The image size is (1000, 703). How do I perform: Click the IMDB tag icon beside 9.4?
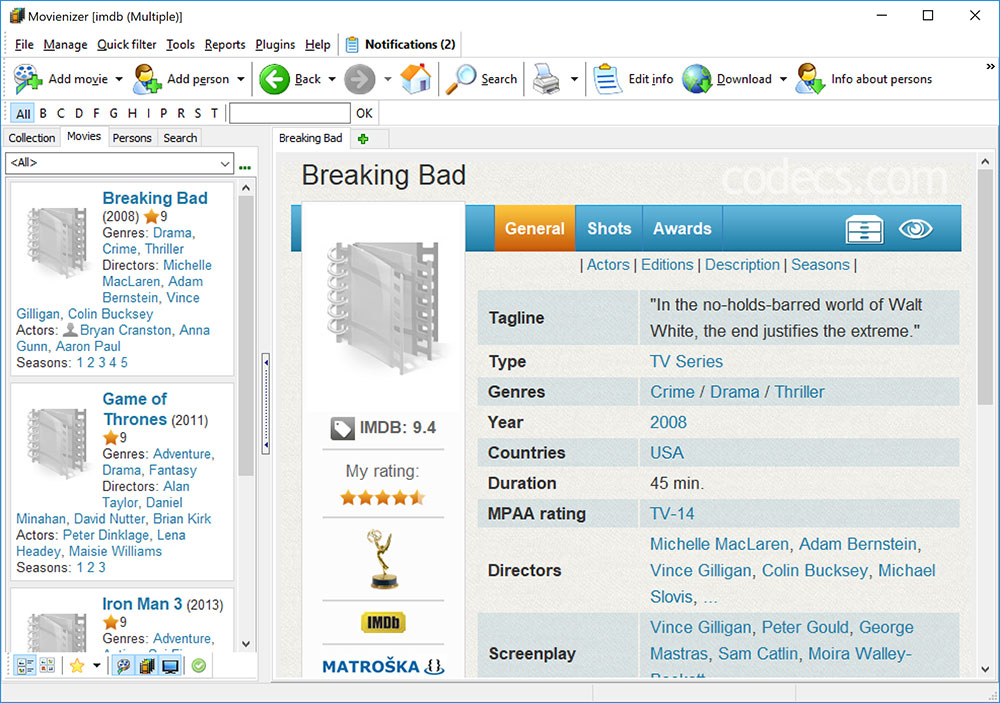(x=342, y=429)
